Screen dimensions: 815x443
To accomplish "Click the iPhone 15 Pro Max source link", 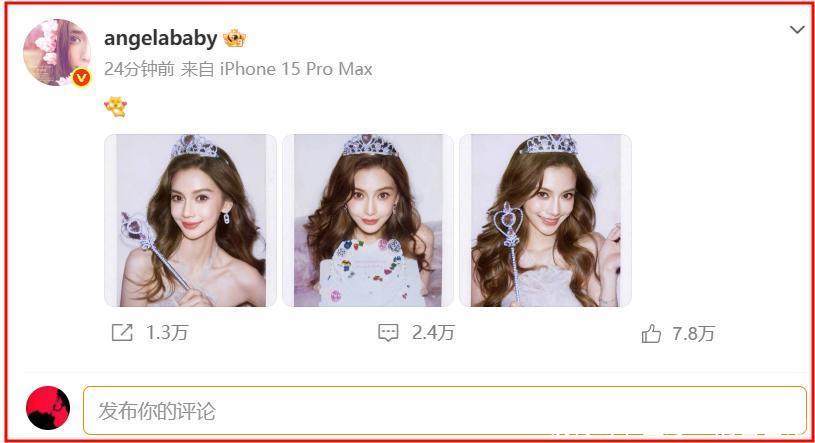I will pyautogui.click(x=296, y=69).
